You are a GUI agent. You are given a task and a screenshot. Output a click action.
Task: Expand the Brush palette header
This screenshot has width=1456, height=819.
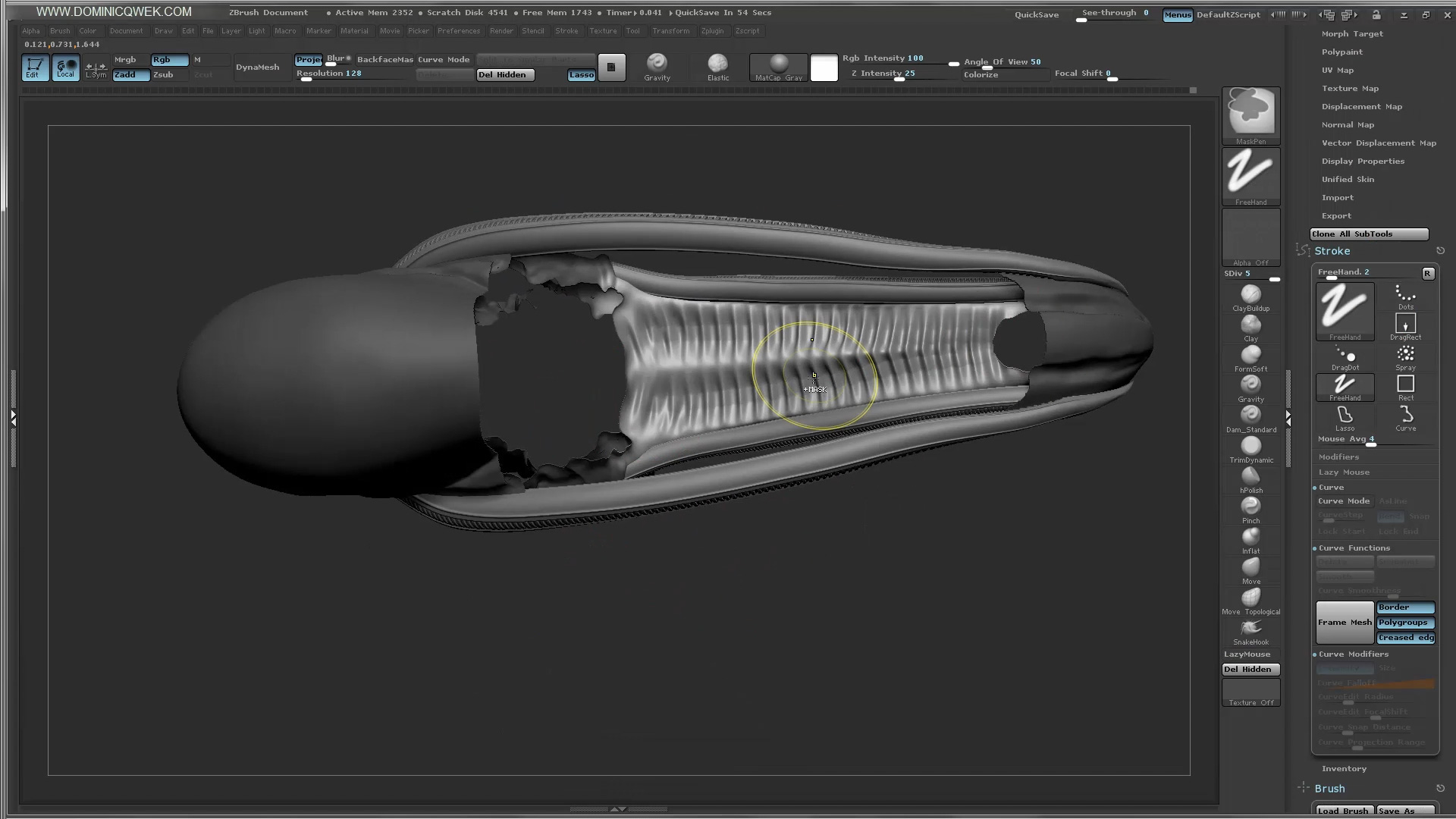(x=1329, y=789)
